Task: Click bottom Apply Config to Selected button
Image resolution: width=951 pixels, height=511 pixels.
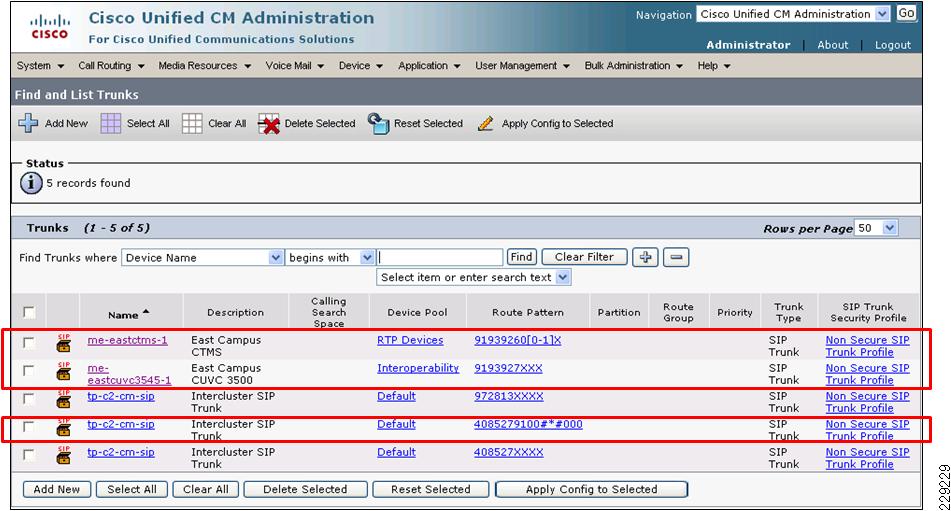Action: point(591,489)
